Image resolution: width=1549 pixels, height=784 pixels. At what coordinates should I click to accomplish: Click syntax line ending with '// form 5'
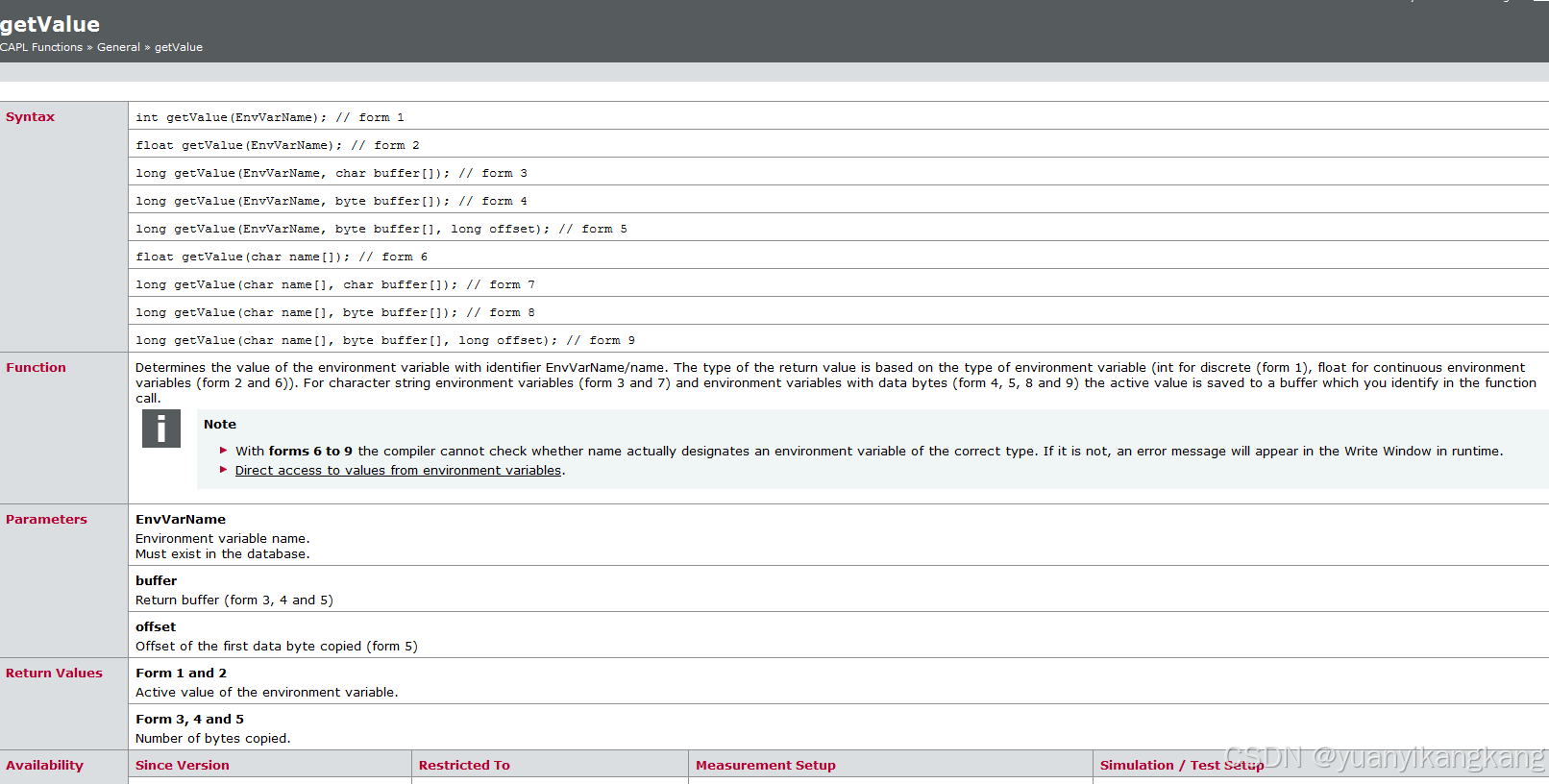point(381,229)
